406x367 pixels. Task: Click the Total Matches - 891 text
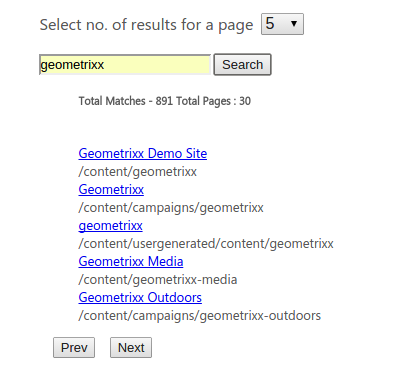(x=126, y=101)
